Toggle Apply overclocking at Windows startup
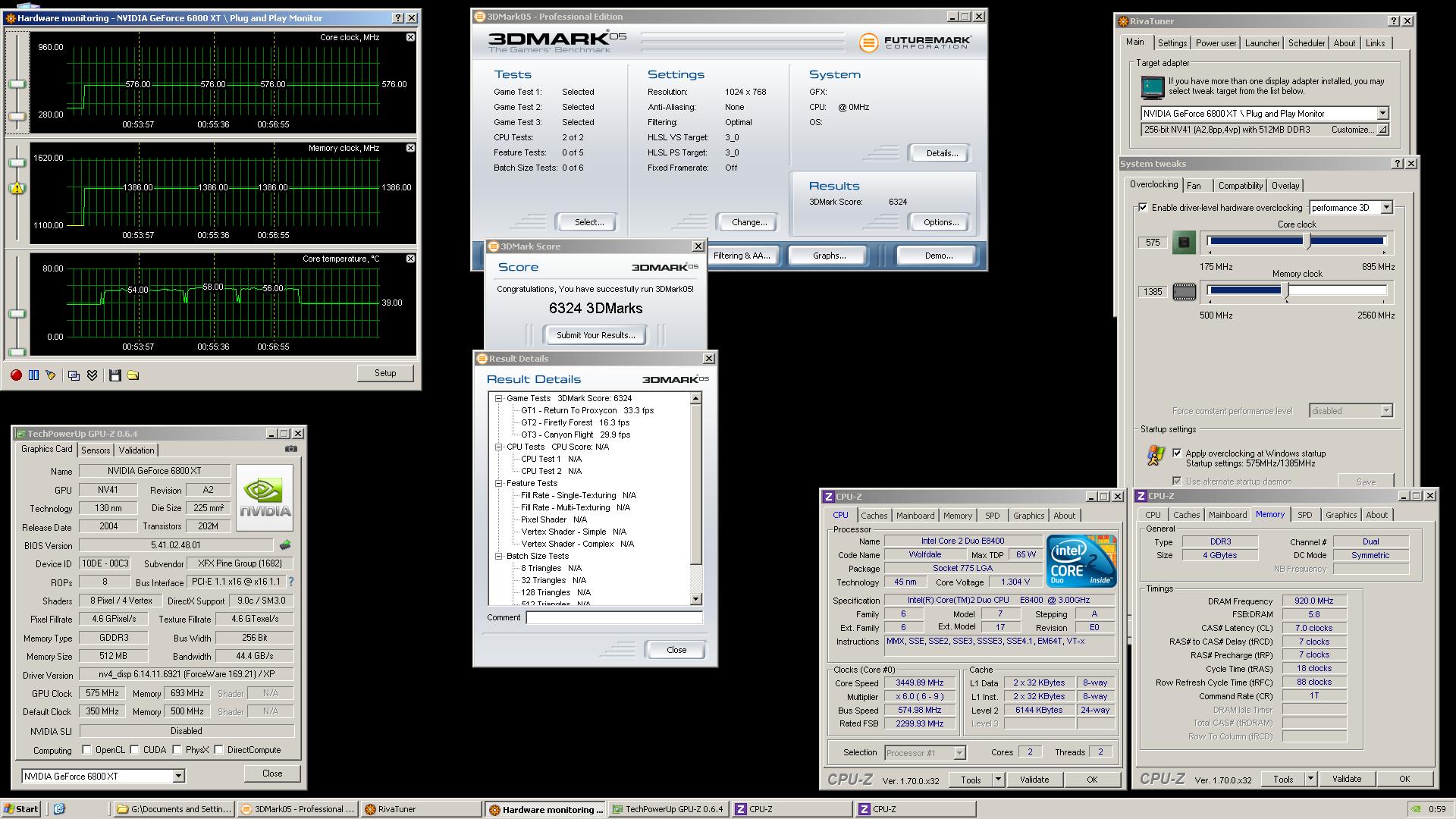This screenshot has width=1456, height=819. pos(1177,453)
